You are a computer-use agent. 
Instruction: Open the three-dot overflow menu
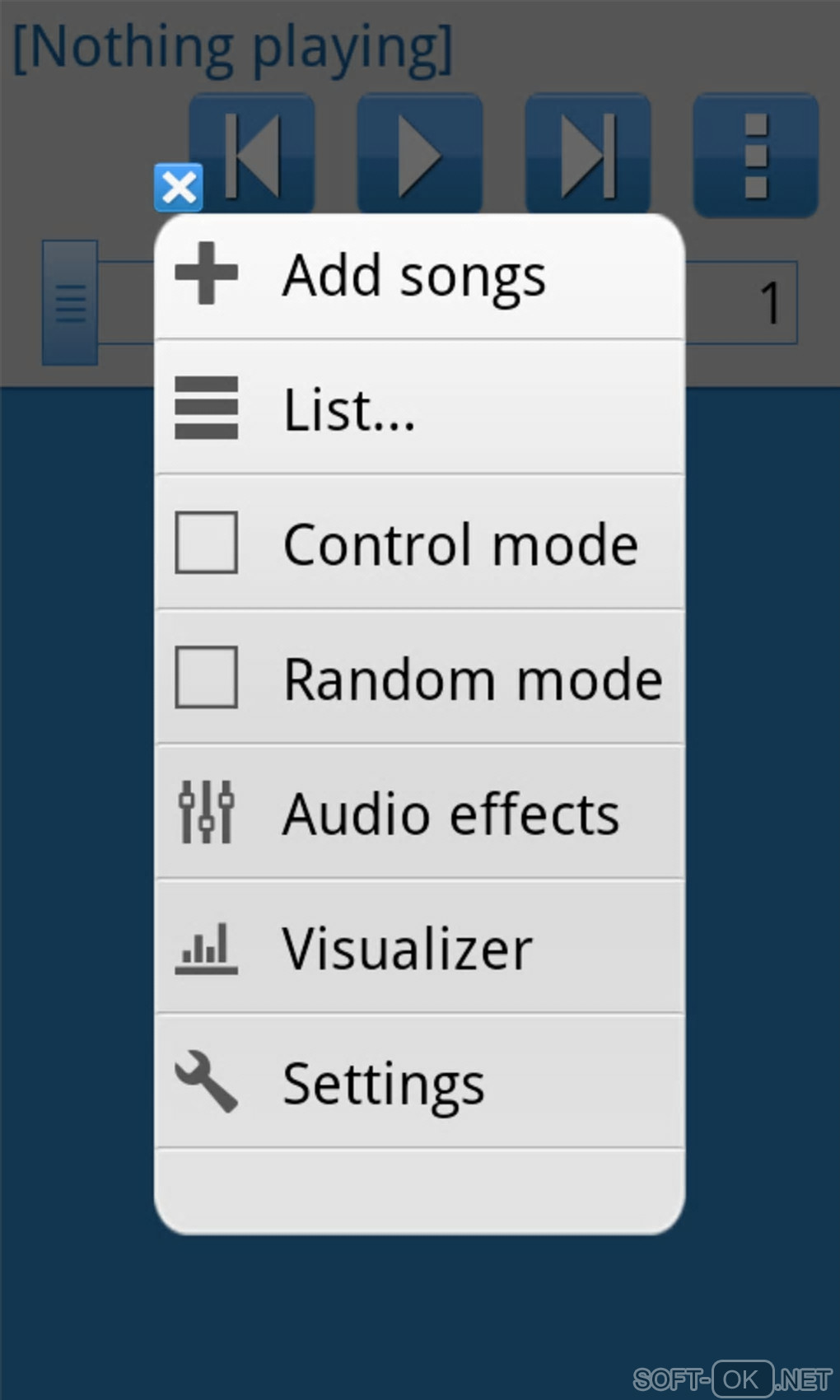click(755, 155)
